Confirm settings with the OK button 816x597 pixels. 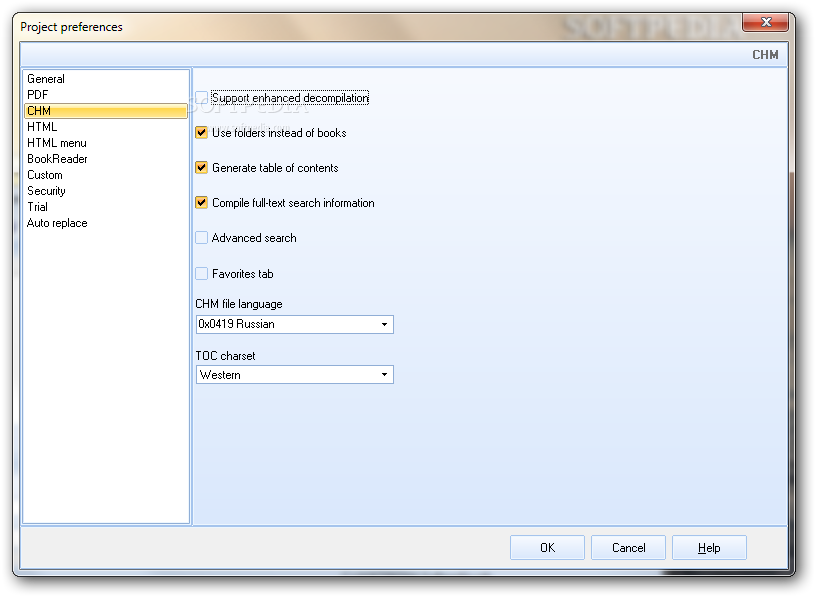tap(547, 548)
